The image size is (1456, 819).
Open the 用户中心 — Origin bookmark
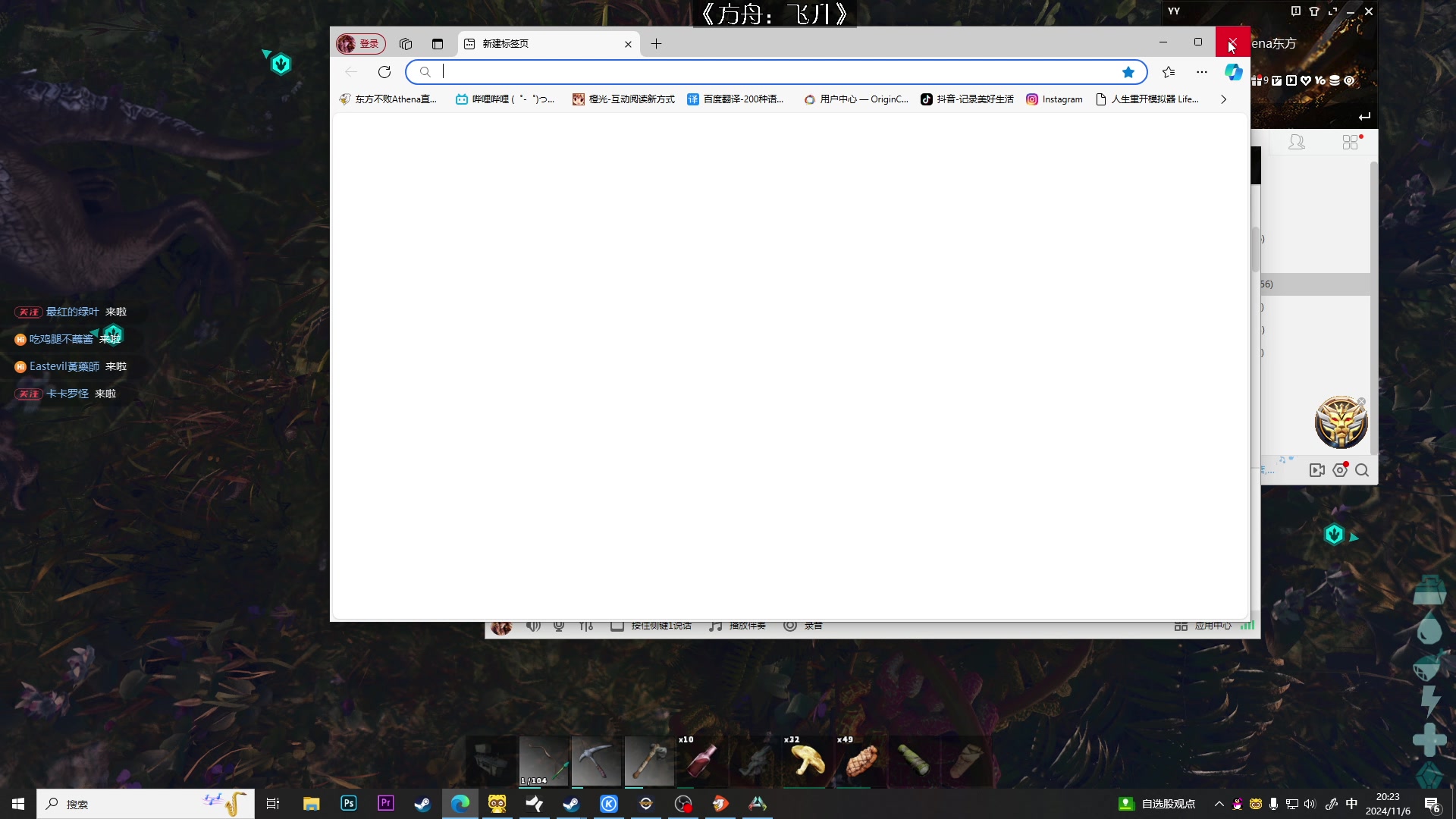pos(856,99)
